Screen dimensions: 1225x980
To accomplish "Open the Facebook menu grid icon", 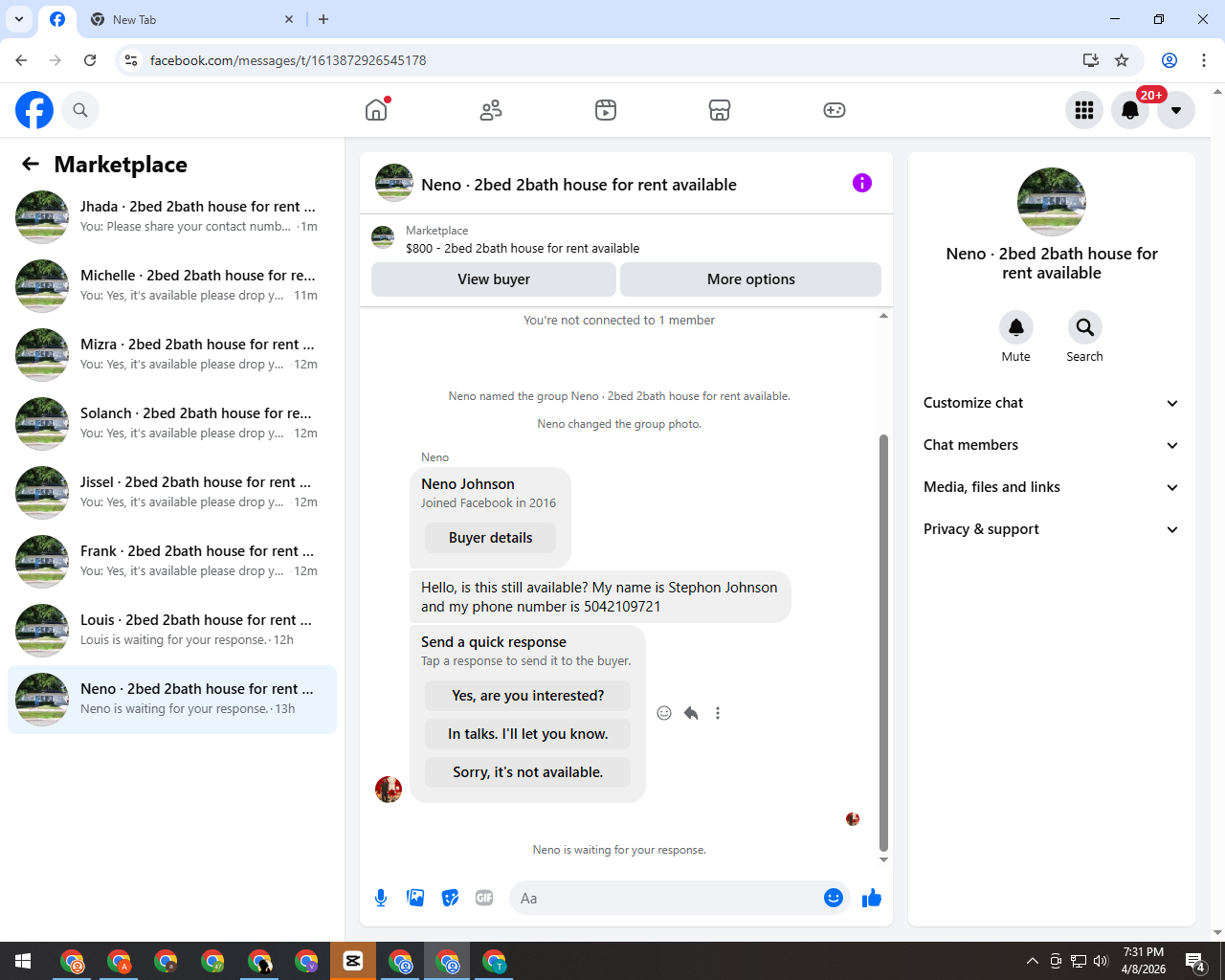I will click(1084, 110).
